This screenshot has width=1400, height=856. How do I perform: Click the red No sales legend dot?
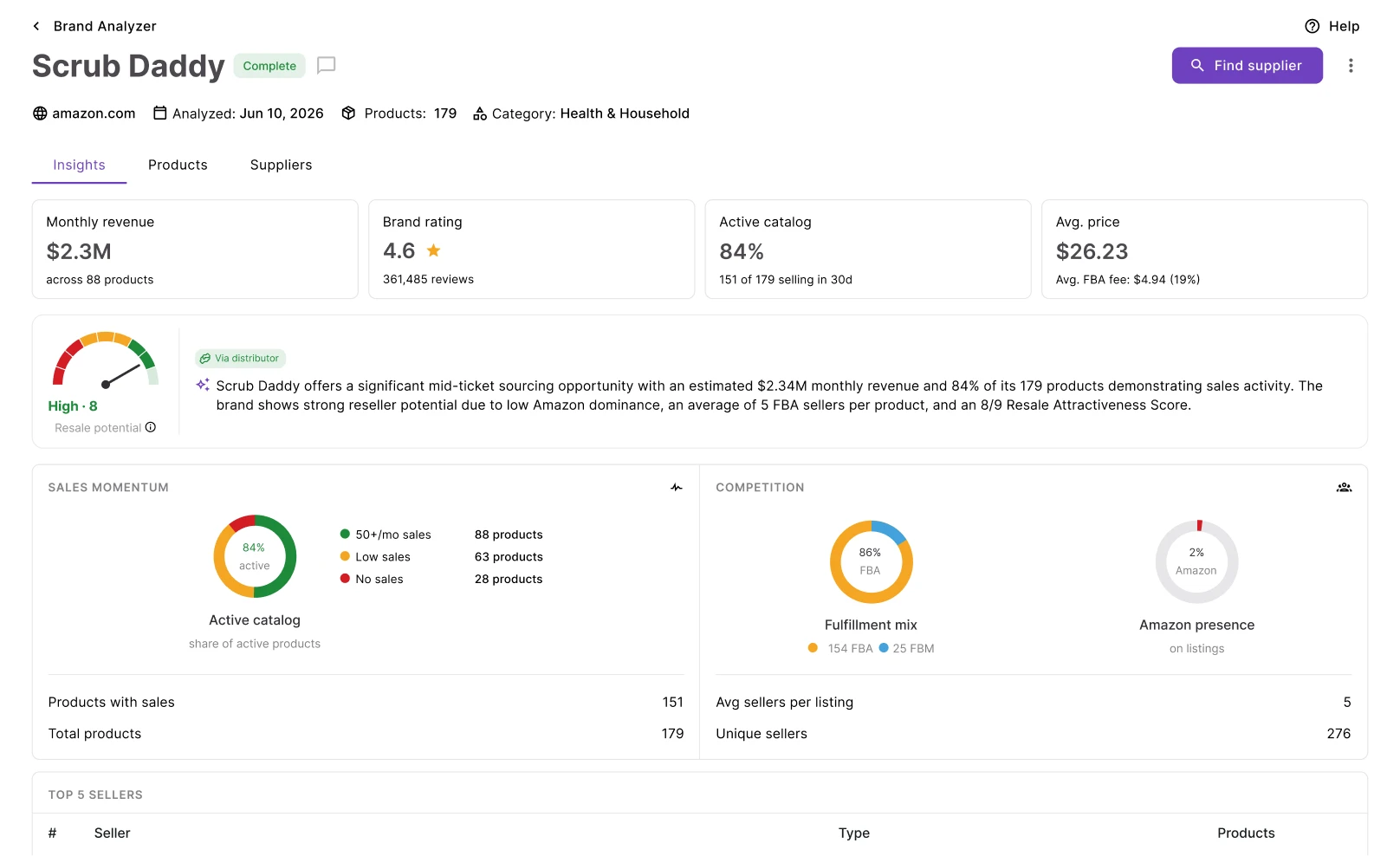345,579
